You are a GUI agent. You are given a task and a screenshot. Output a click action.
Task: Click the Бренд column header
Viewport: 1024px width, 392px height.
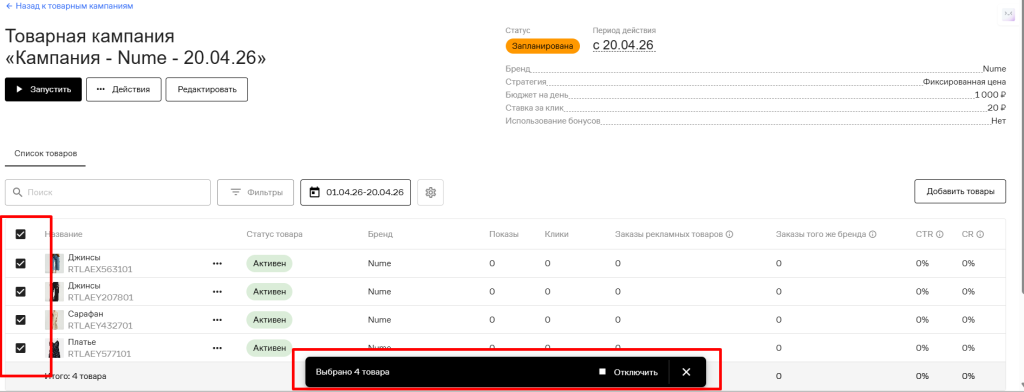380,234
